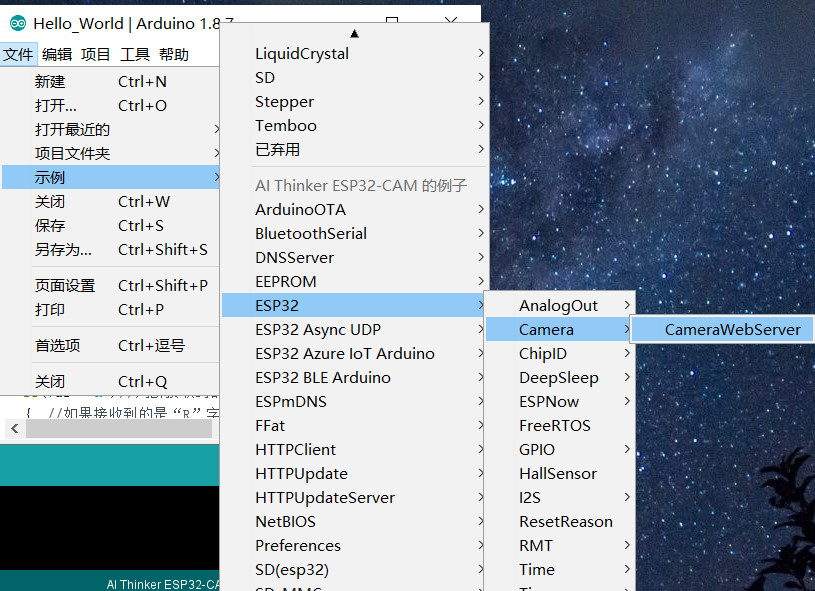Viewport: 815px width, 591px height.
Task: Click left arrow of horizontal scrollbar
Action: click(x=15, y=428)
